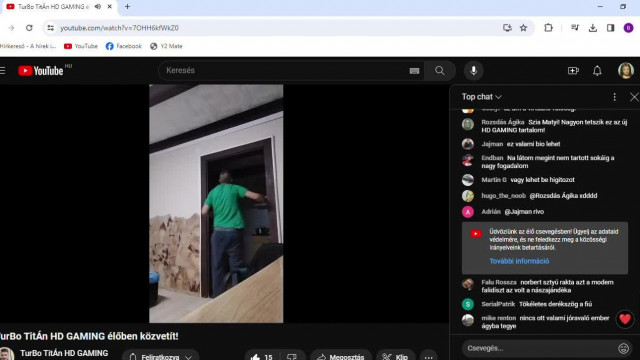Open the on-screen keyboard icon in search
This screenshot has height=360, width=640.
point(414,71)
